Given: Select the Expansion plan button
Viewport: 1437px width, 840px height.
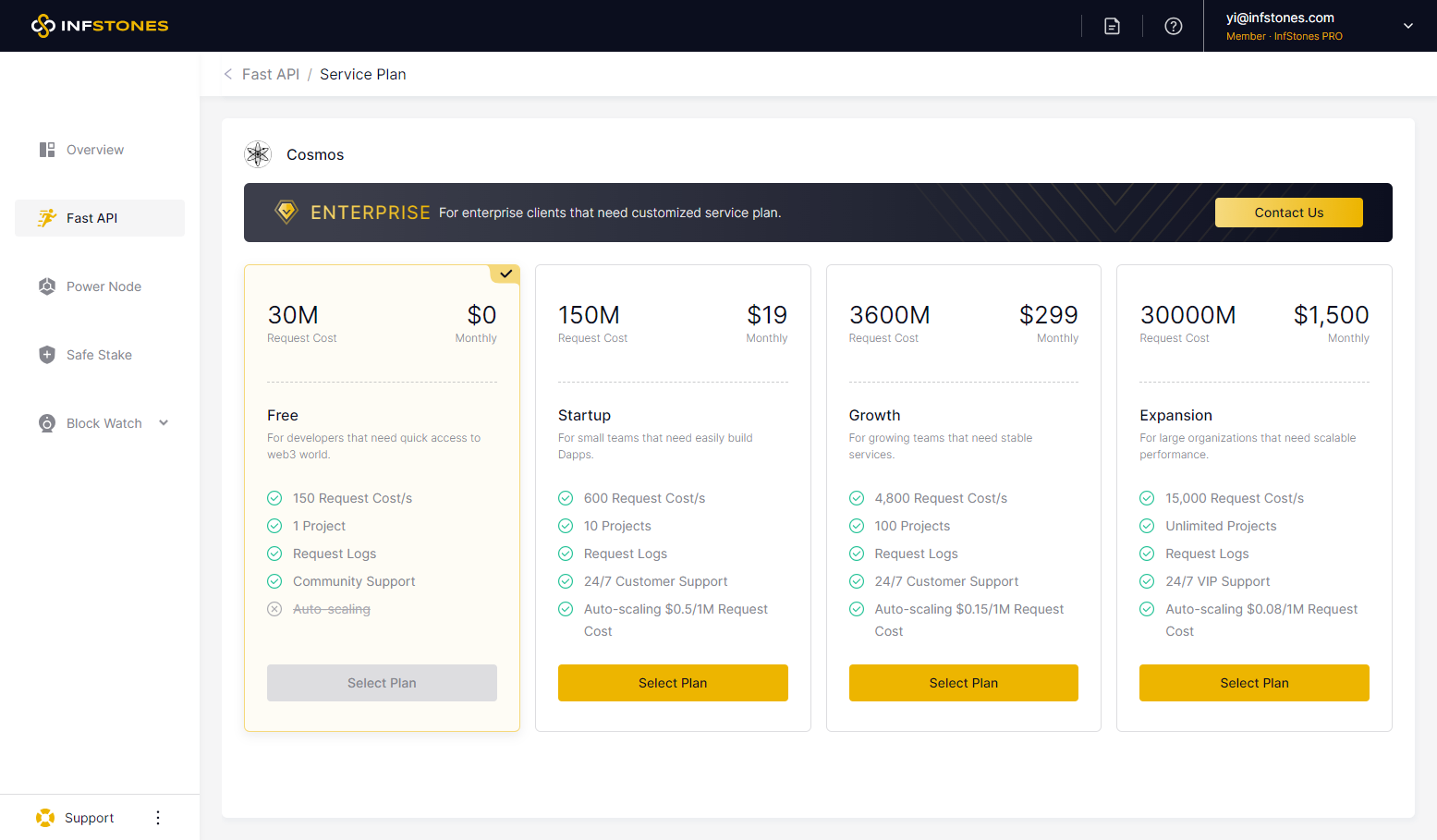Looking at the screenshot, I should click(x=1254, y=683).
